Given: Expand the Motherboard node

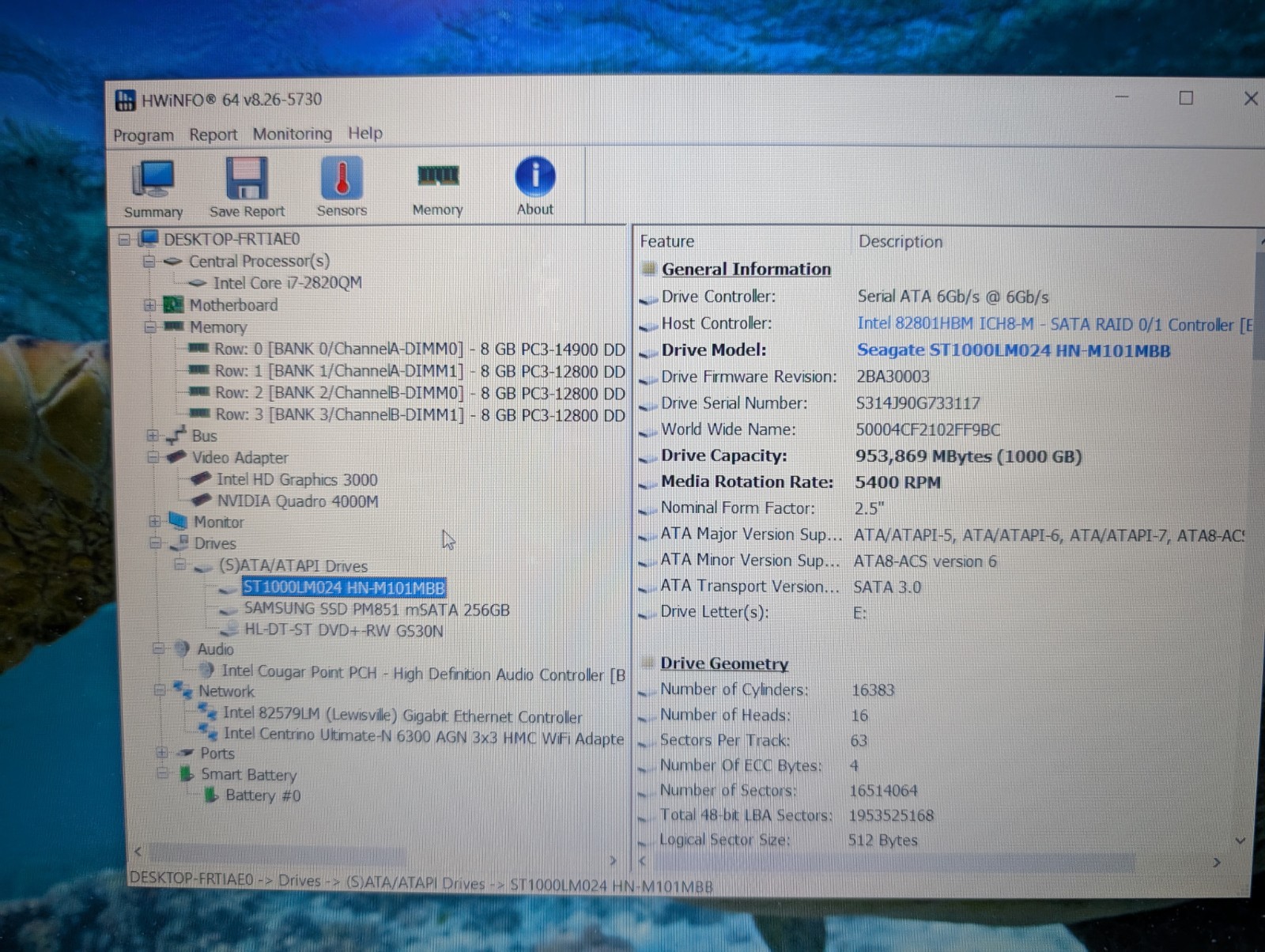Looking at the screenshot, I should 149,305.
